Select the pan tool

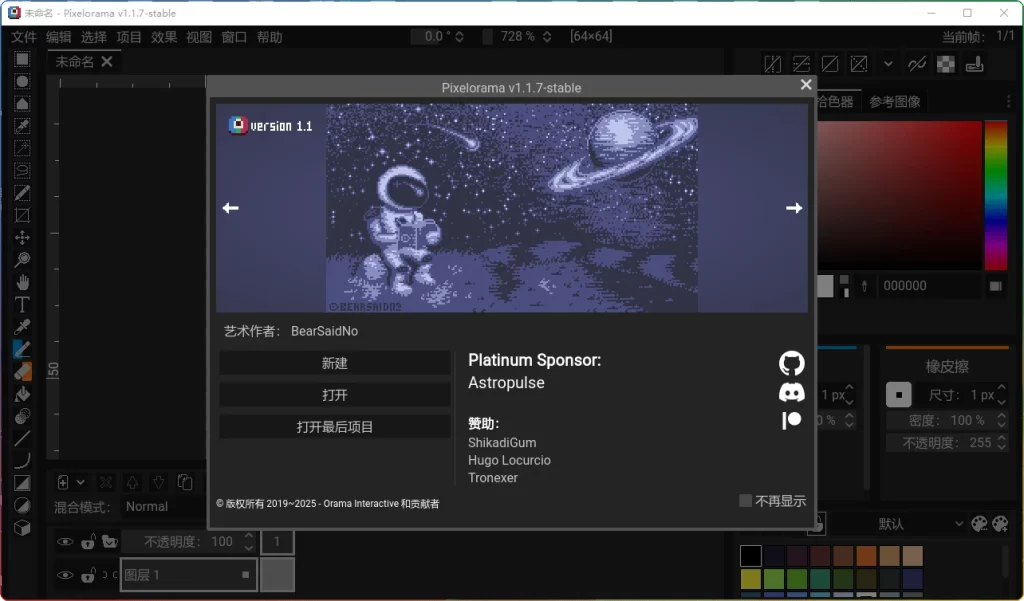point(22,281)
